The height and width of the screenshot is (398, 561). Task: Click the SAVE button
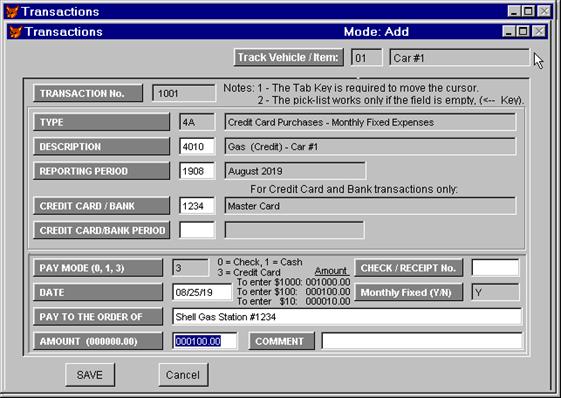click(x=90, y=375)
